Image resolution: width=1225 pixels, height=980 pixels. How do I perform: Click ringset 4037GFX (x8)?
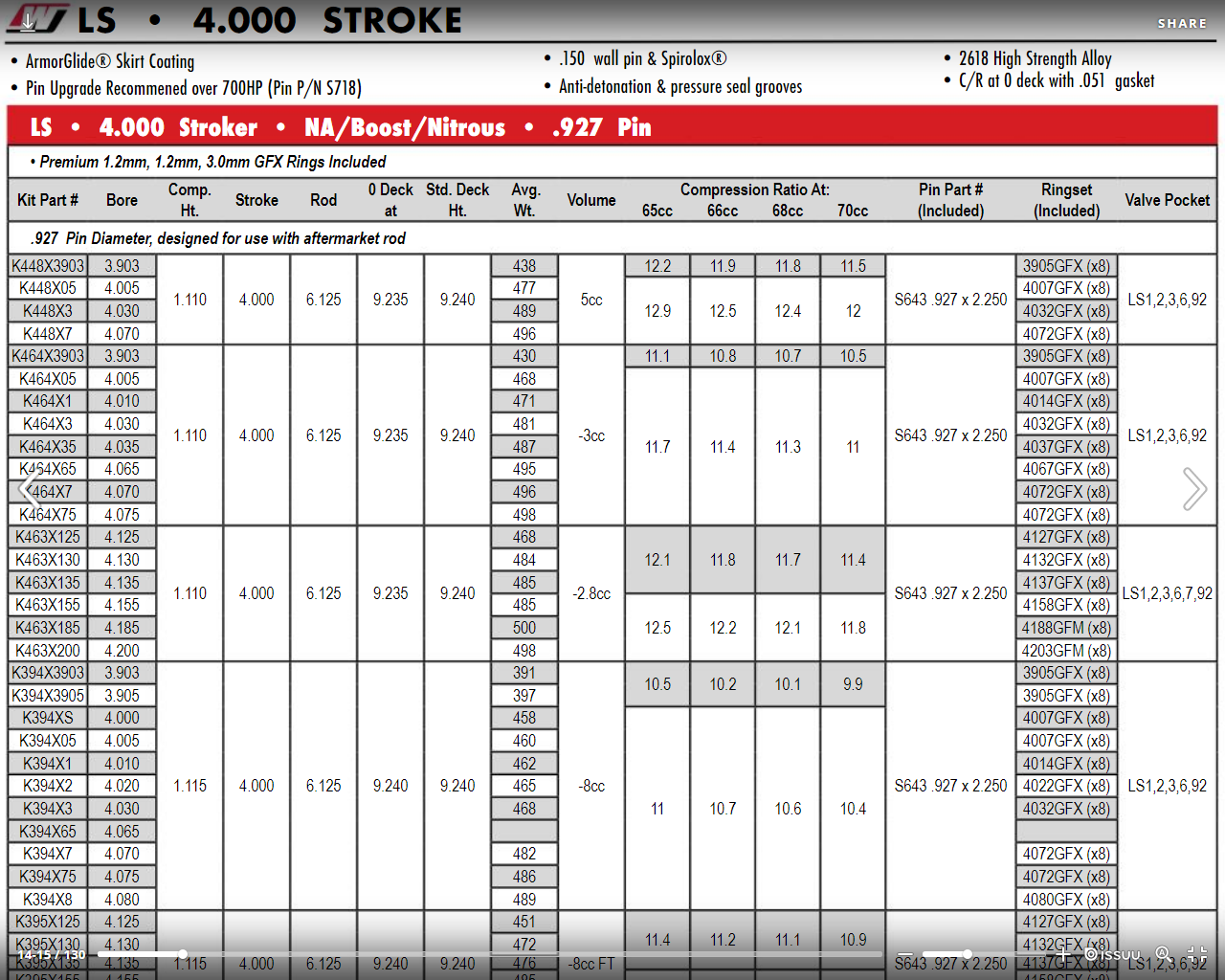tap(1066, 447)
